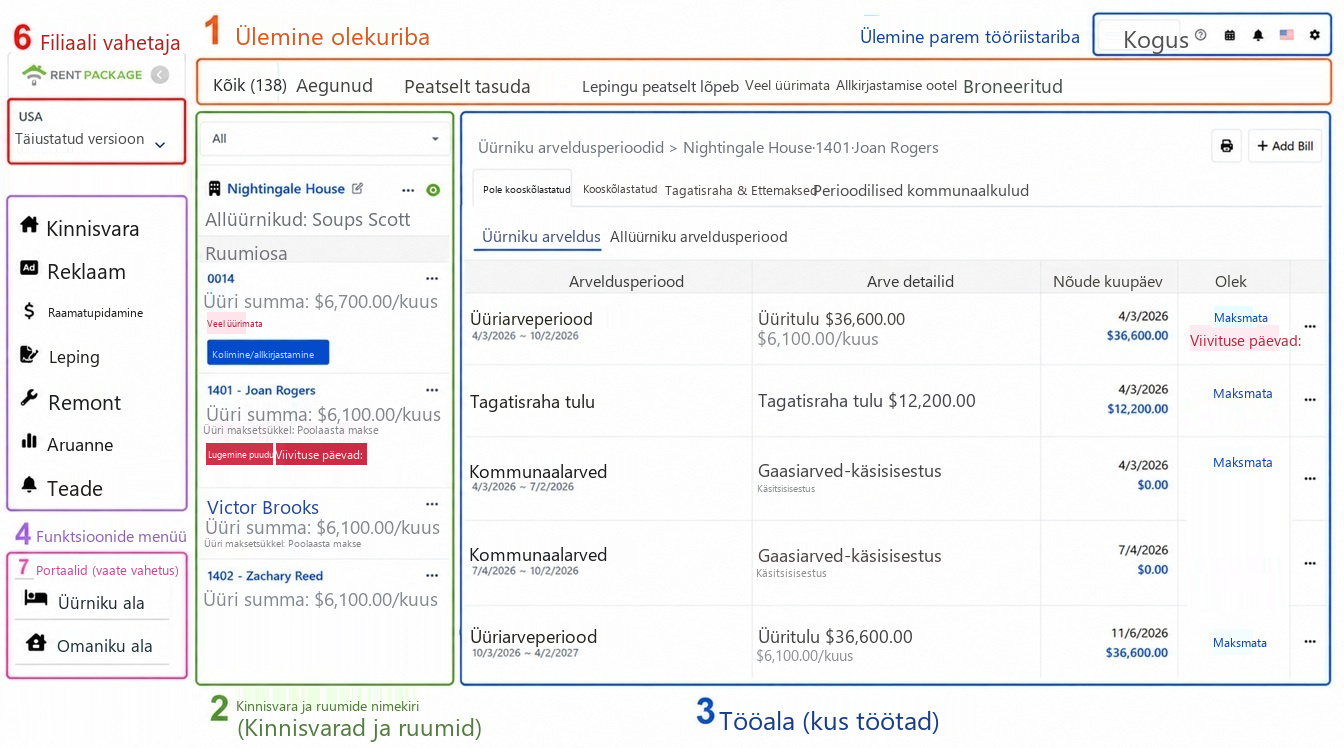Expand the USA Täiustatud versioon branch switcher
The image size is (1344, 748).
(x=97, y=130)
